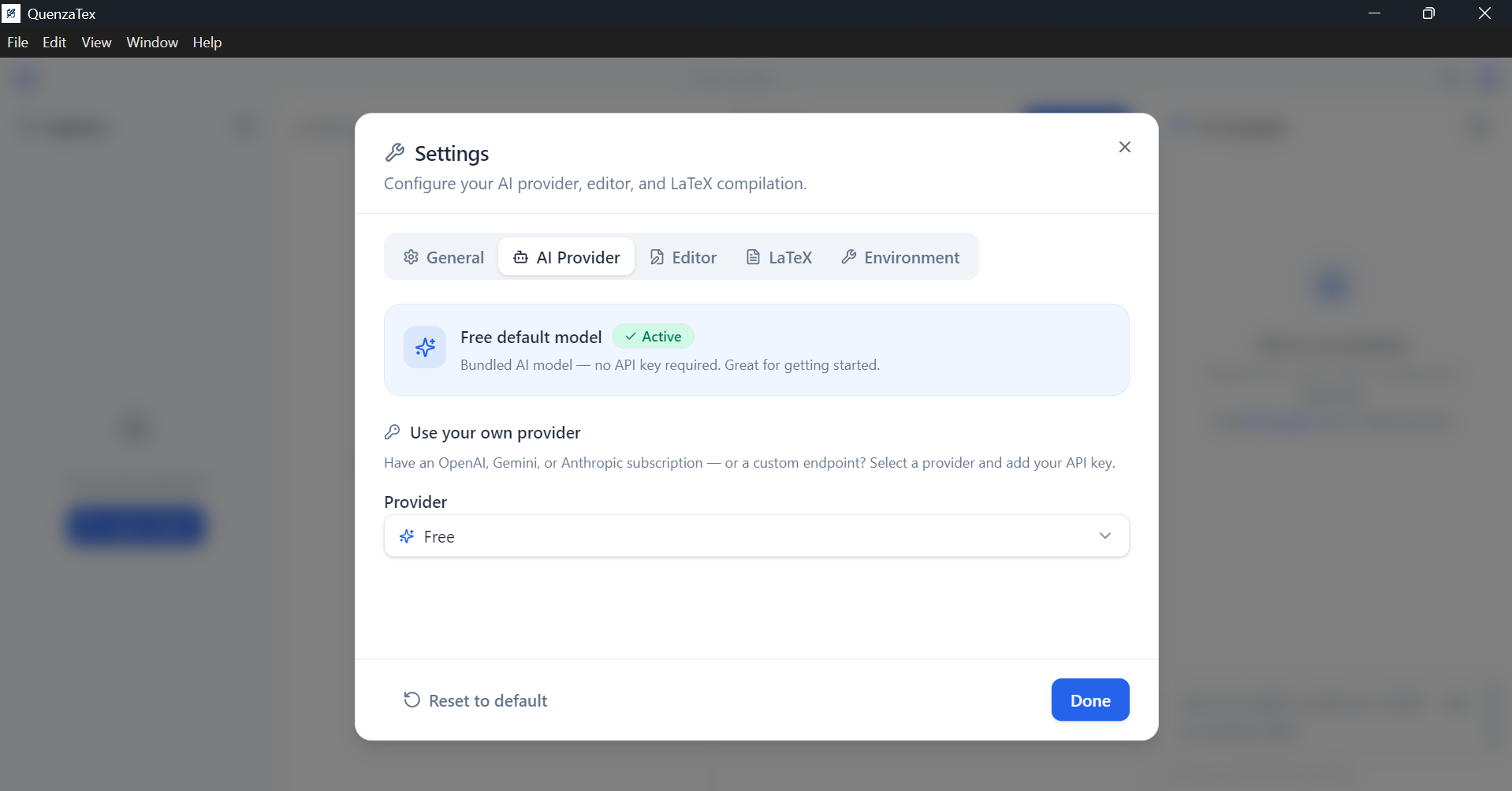Screen dimensions: 1512x791
Task: Minimize the QuenzaTex window
Action: coord(1374,13)
